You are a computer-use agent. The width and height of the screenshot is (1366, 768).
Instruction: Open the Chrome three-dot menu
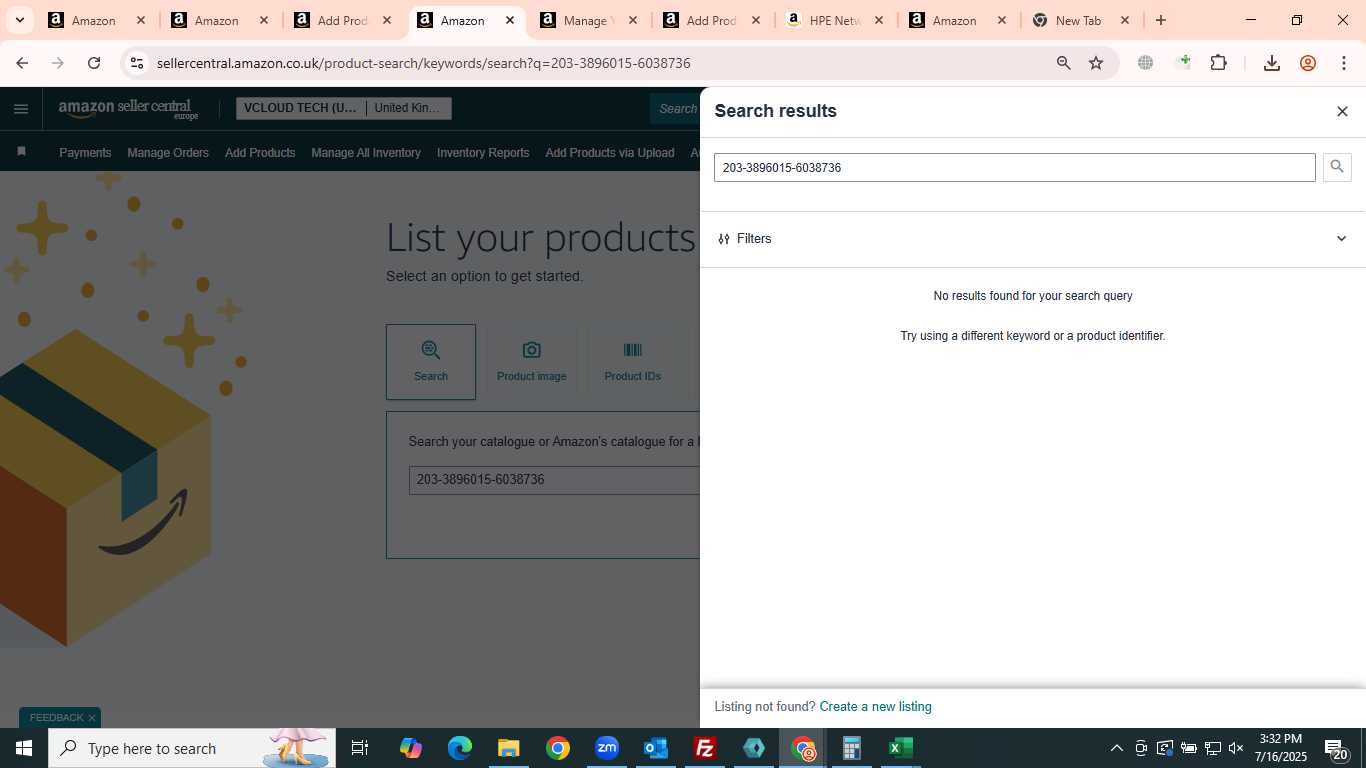(x=1344, y=63)
